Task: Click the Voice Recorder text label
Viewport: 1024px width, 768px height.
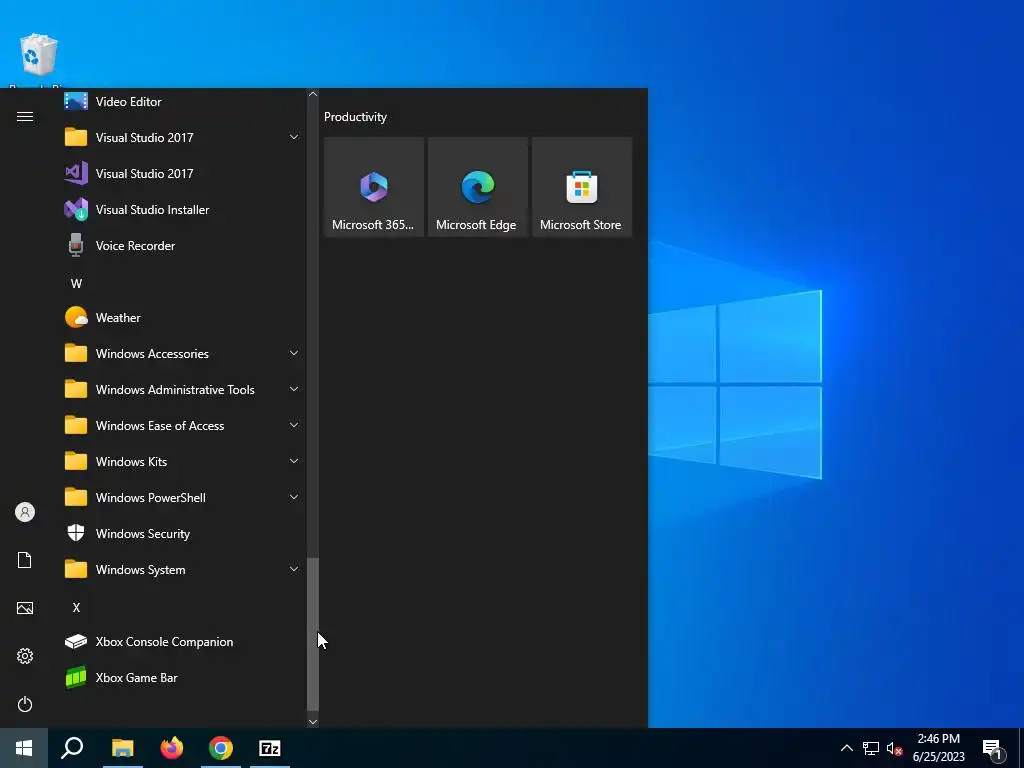Action: (x=135, y=246)
